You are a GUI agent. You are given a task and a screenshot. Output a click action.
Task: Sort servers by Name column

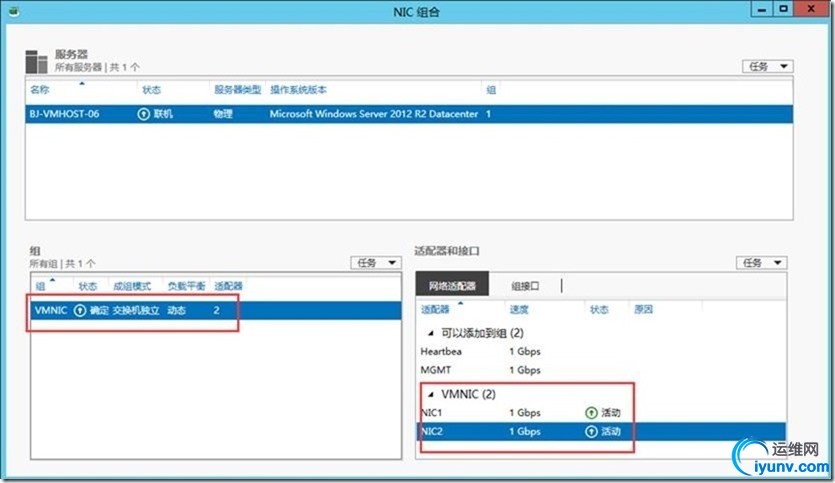[x=40, y=89]
